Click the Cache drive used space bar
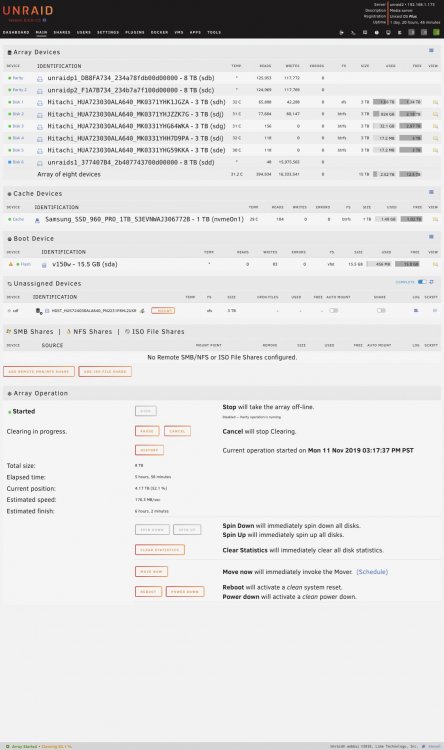Viewport: 444px width, 750px height. point(386,219)
